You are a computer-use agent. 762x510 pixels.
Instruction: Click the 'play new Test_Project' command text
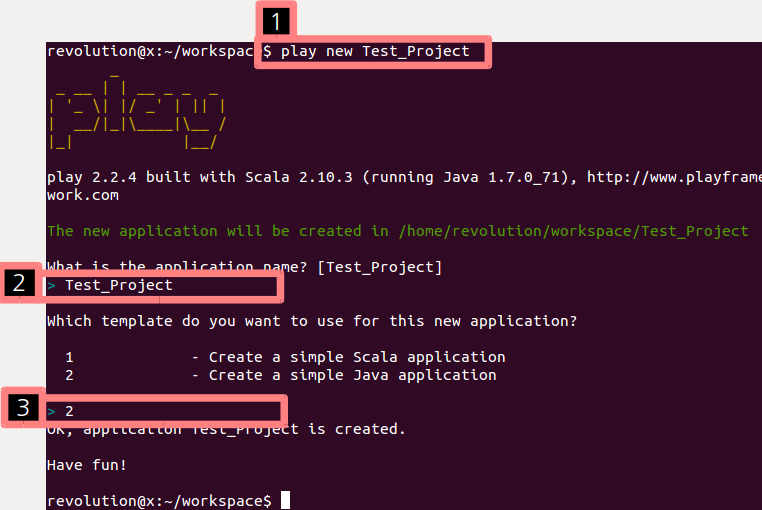point(375,52)
